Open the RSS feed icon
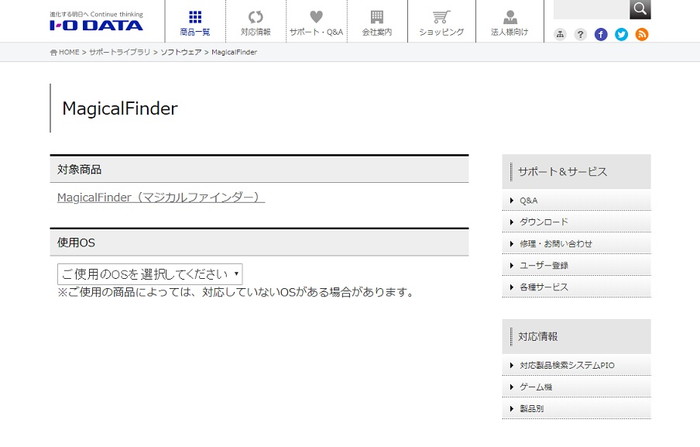This screenshot has height=447, width=700. [642, 34]
